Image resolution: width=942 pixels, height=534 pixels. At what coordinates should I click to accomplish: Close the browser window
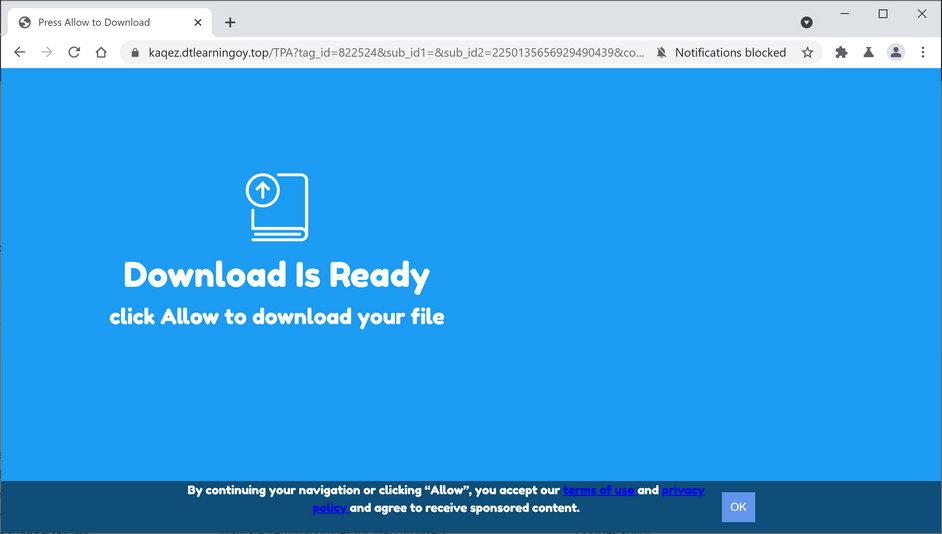(922, 13)
